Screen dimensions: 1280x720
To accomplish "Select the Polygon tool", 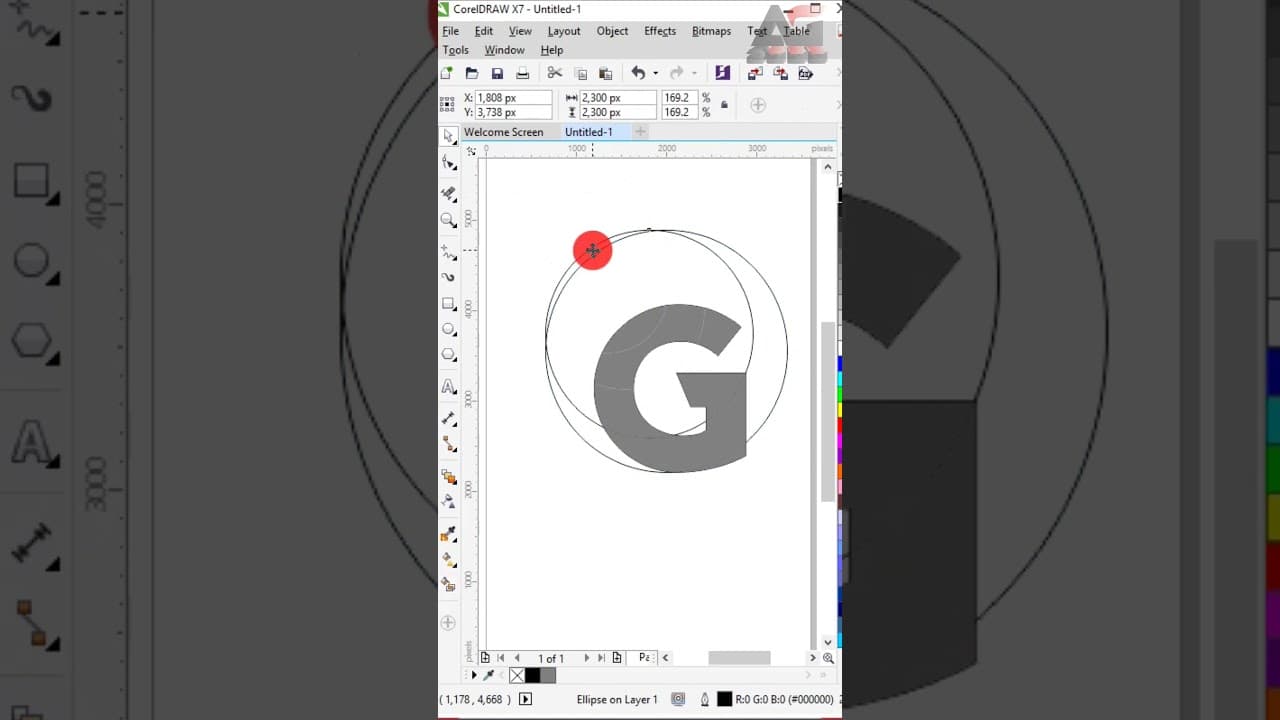I will (x=448, y=355).
